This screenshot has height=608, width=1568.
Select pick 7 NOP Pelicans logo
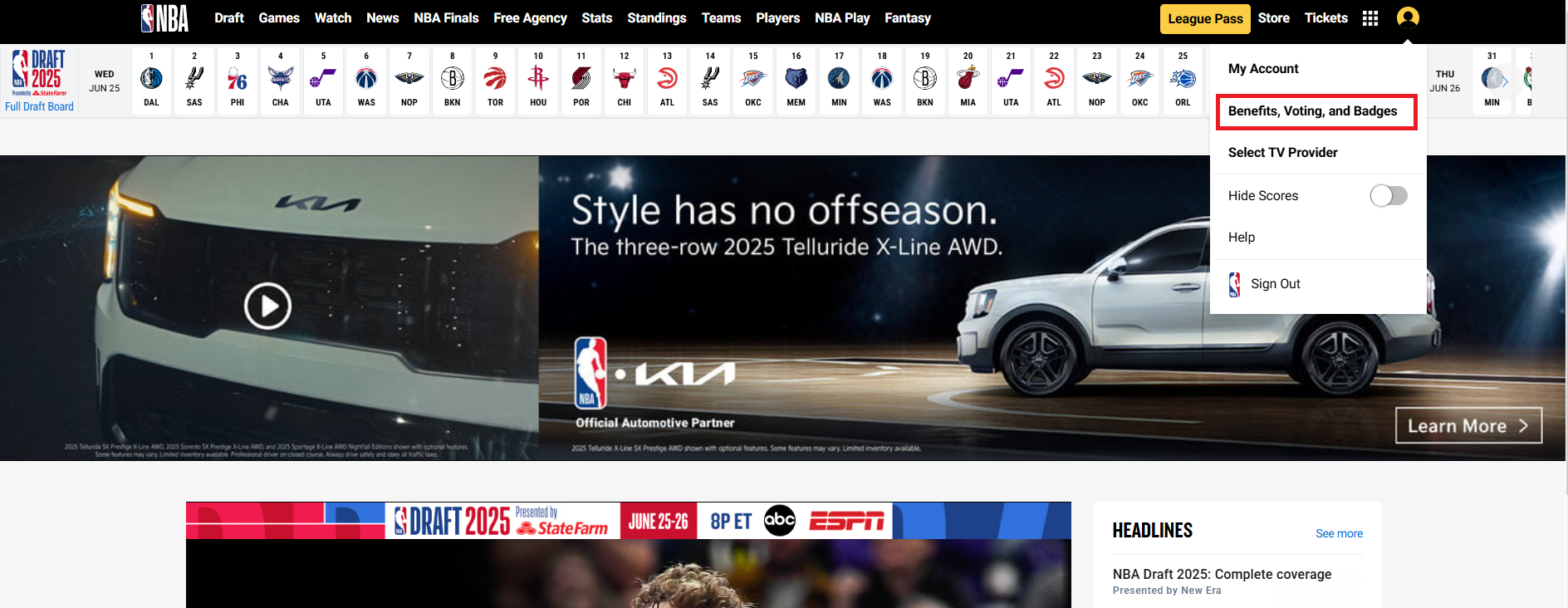pyautogui.click(x=409, y=78)
